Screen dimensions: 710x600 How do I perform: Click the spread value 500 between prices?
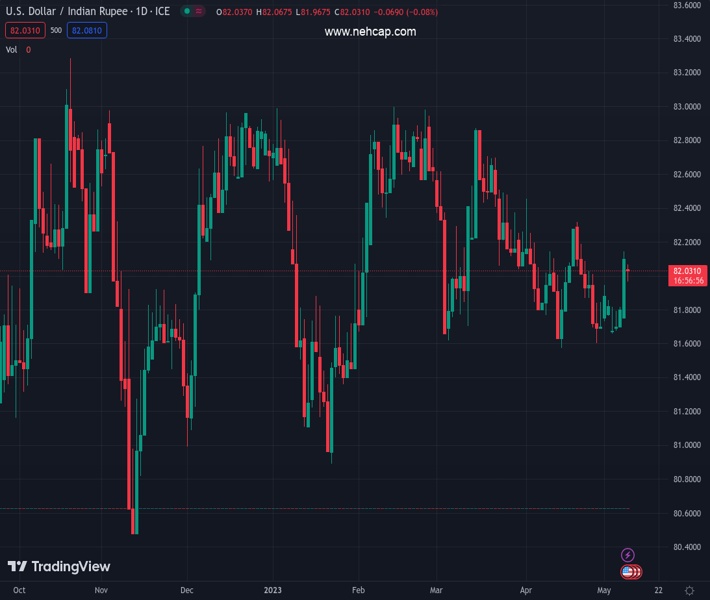tap(55, 31)
